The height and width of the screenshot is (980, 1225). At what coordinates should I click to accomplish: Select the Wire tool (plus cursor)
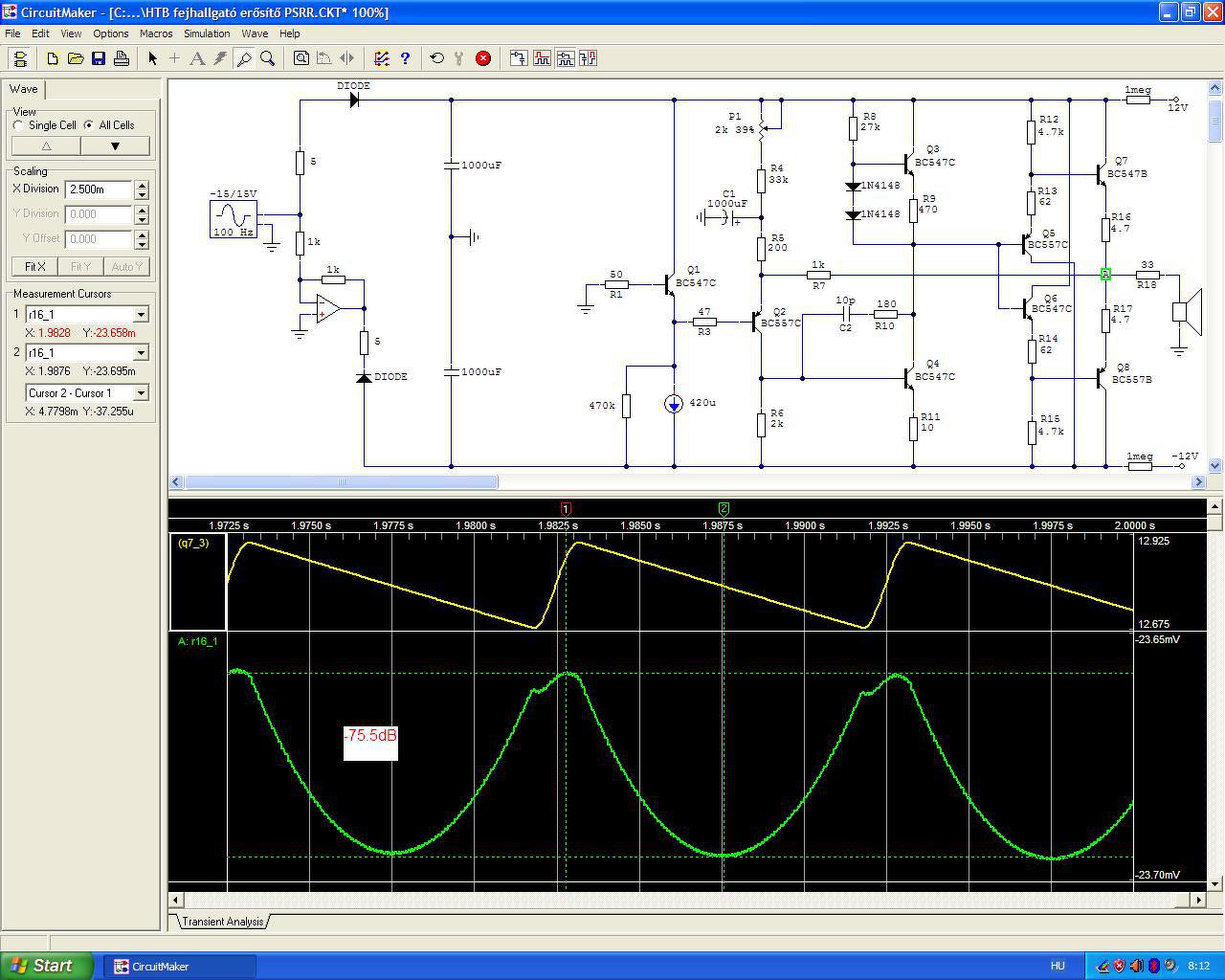[x=174, y=58]
